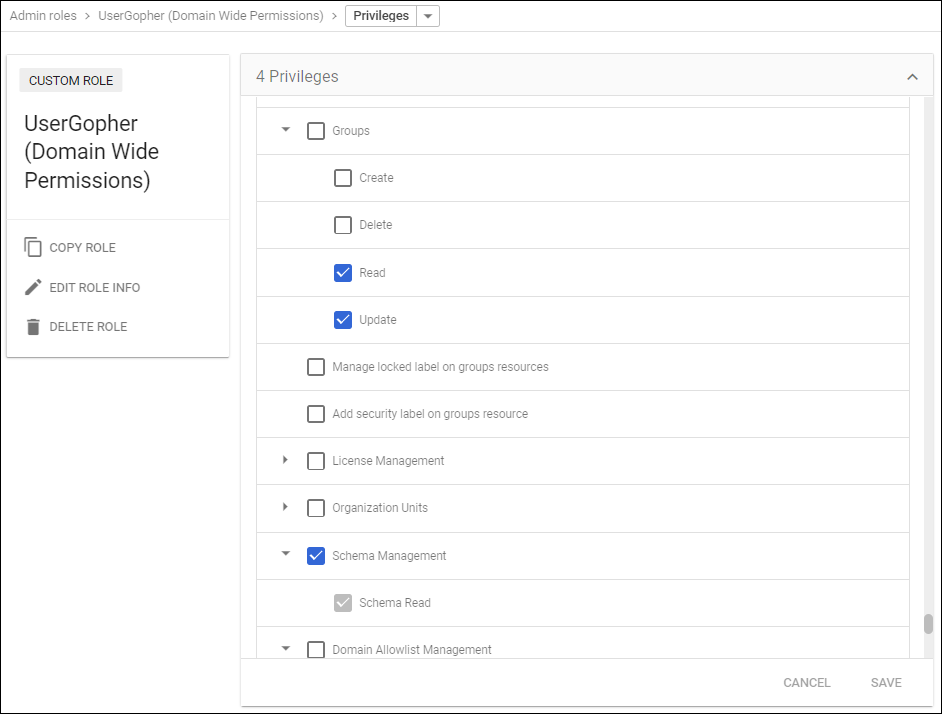Viewport: 942px width, 714px height.
Task: Expand the License Management section
Action: 285,460
